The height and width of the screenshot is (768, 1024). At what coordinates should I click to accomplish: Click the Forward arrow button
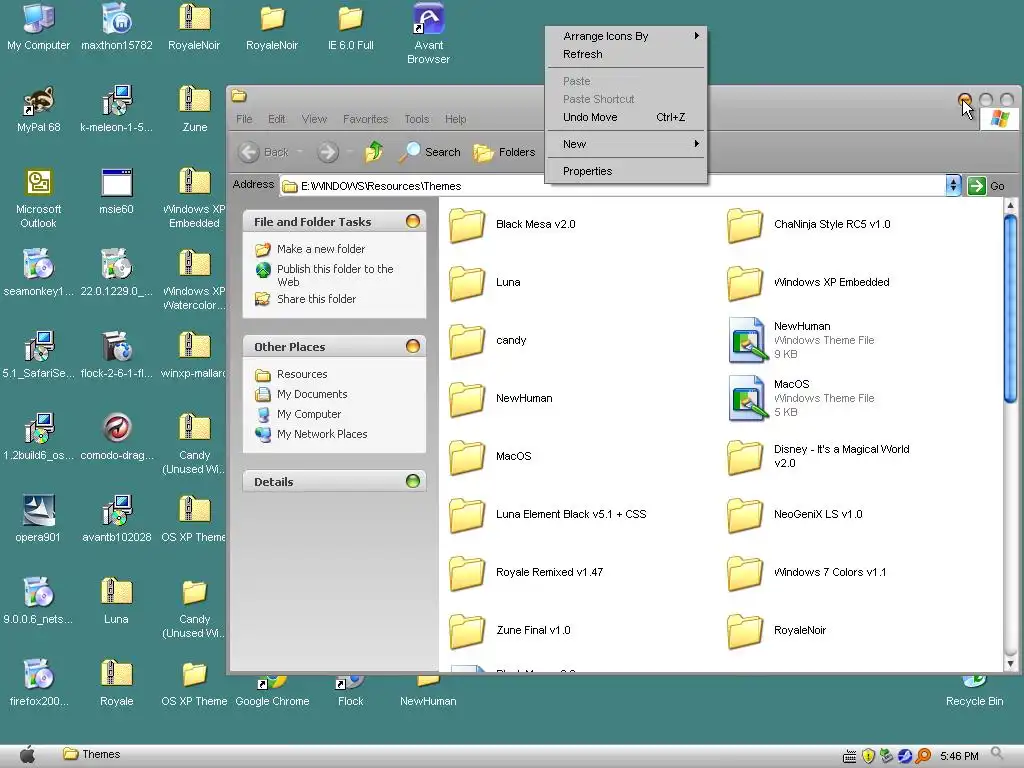tap(328, 152)
